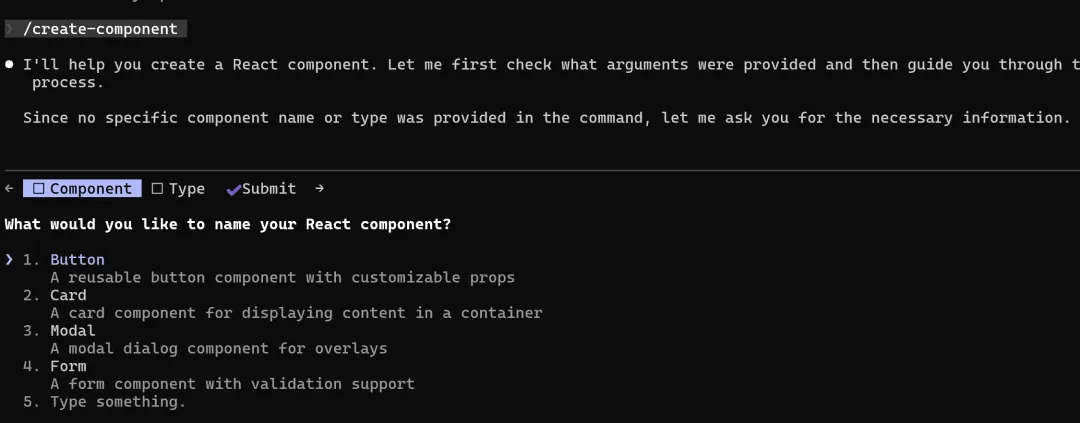This screenshot has width=1080, height=423.
Task: Click the checkmark icon beside Submit
Action: (x=234, y=188)
